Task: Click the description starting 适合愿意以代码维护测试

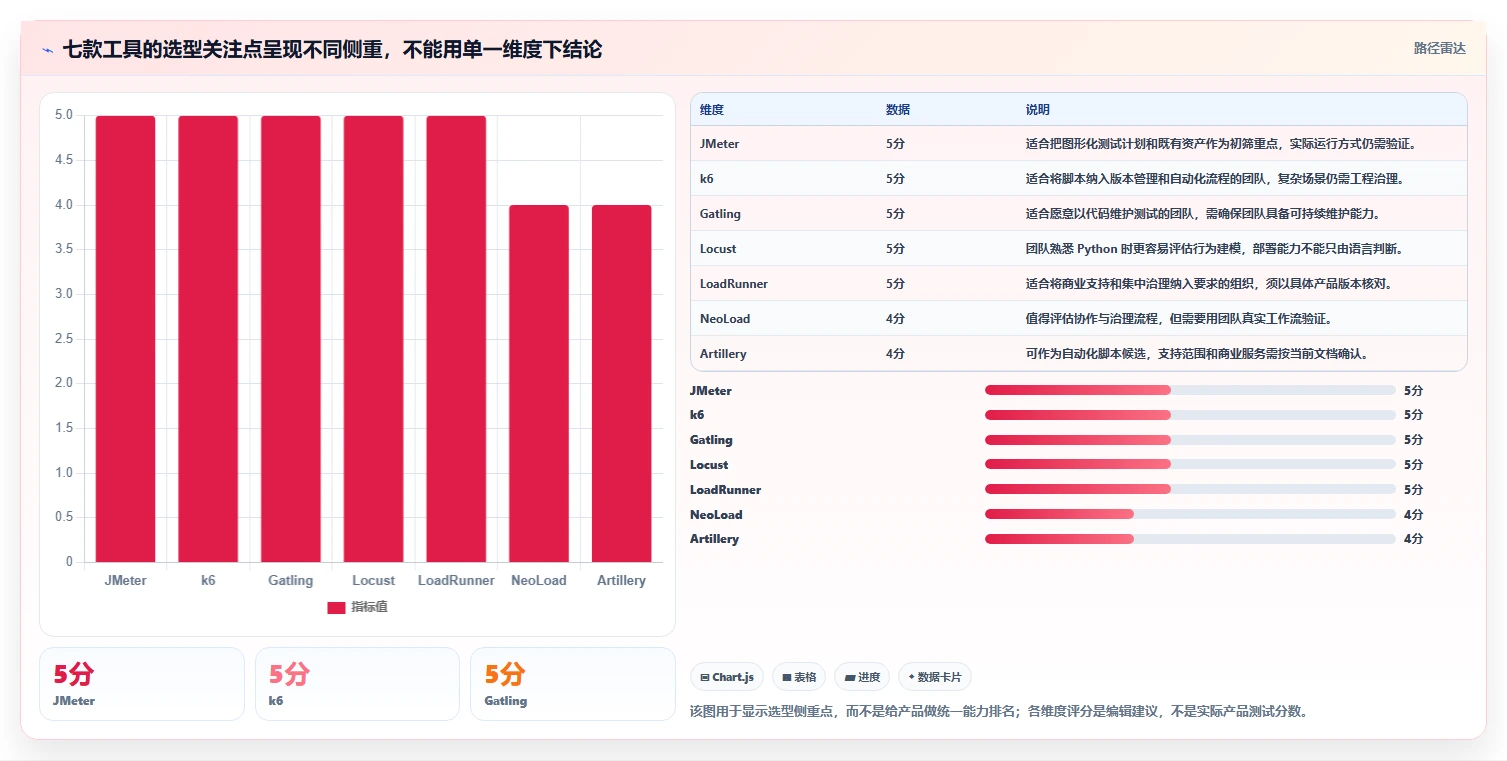Action: click(1203, 214)
